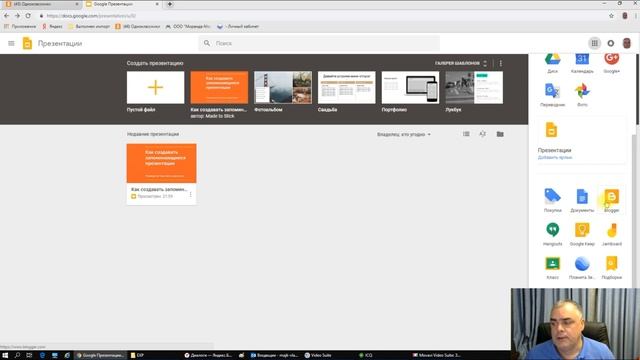
Task: Open the Windows Start menu
Action: coord(5,356)
